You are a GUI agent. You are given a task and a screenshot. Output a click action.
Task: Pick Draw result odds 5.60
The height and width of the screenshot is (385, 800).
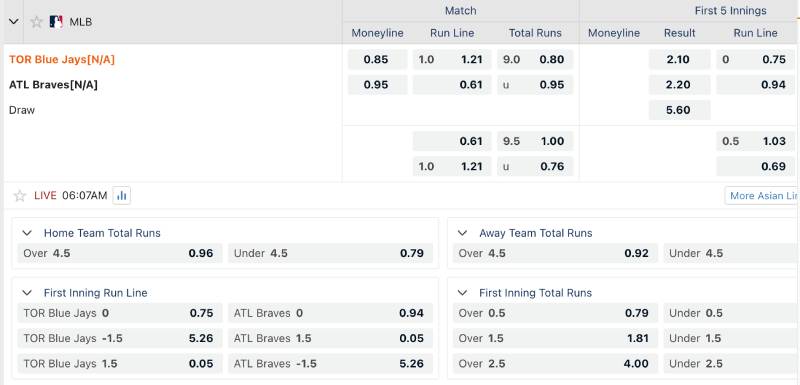[x=679, y=110]
